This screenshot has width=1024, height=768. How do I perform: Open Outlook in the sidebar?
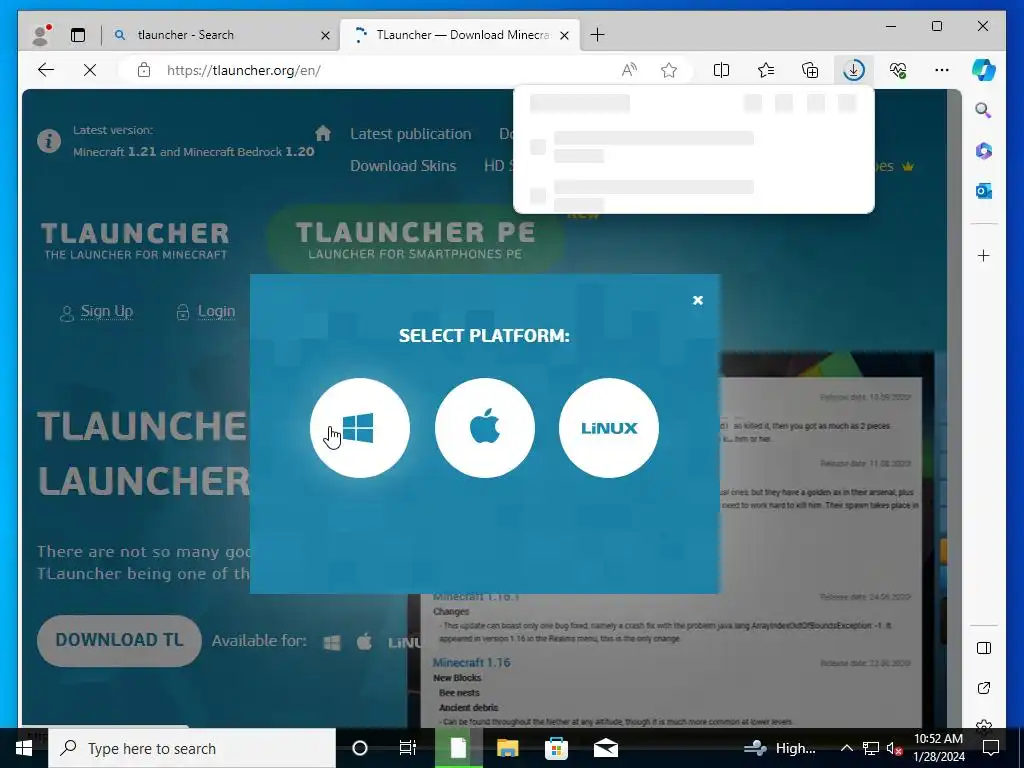pos(984,191)
